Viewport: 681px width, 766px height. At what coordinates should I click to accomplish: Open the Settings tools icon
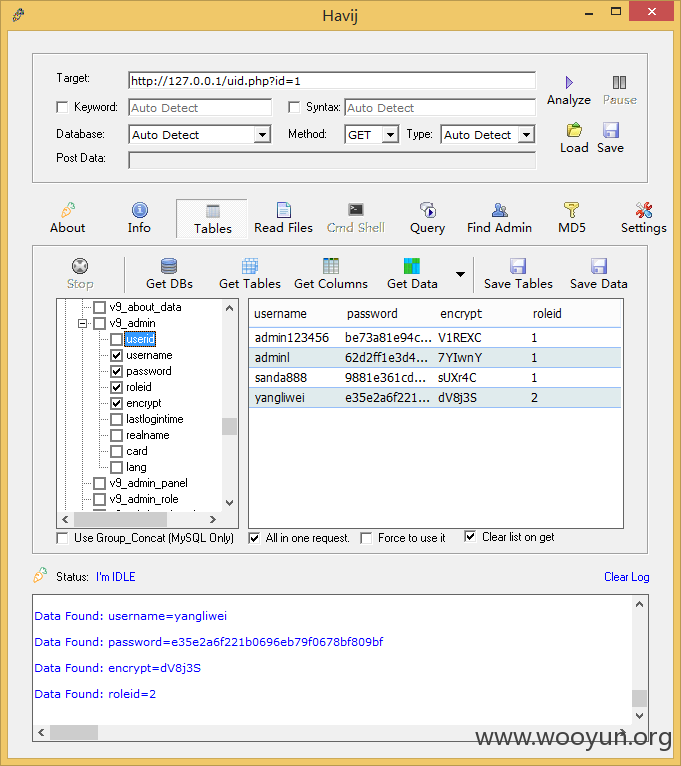(643, 210)
